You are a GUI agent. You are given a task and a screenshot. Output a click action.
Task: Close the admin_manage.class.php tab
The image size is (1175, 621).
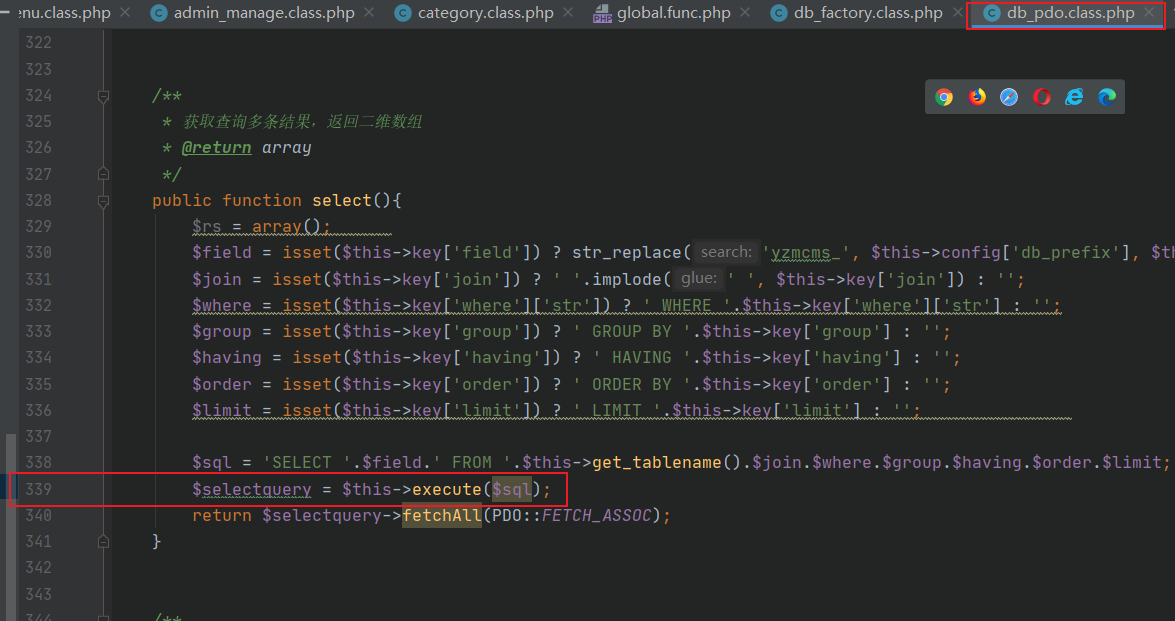click(x=369, y=13)
